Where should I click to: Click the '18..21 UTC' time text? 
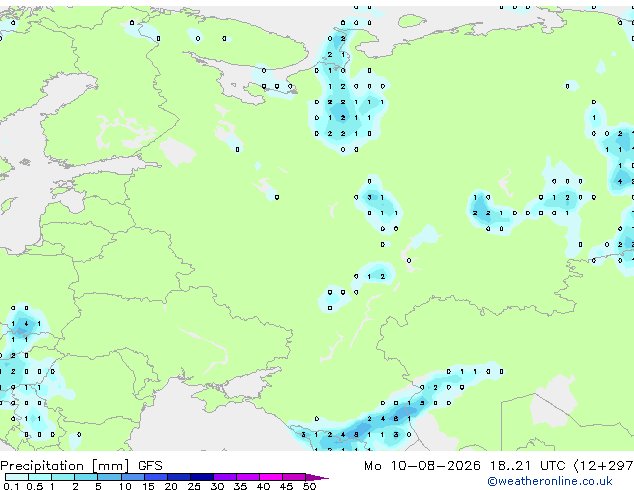tap(527, 466)
